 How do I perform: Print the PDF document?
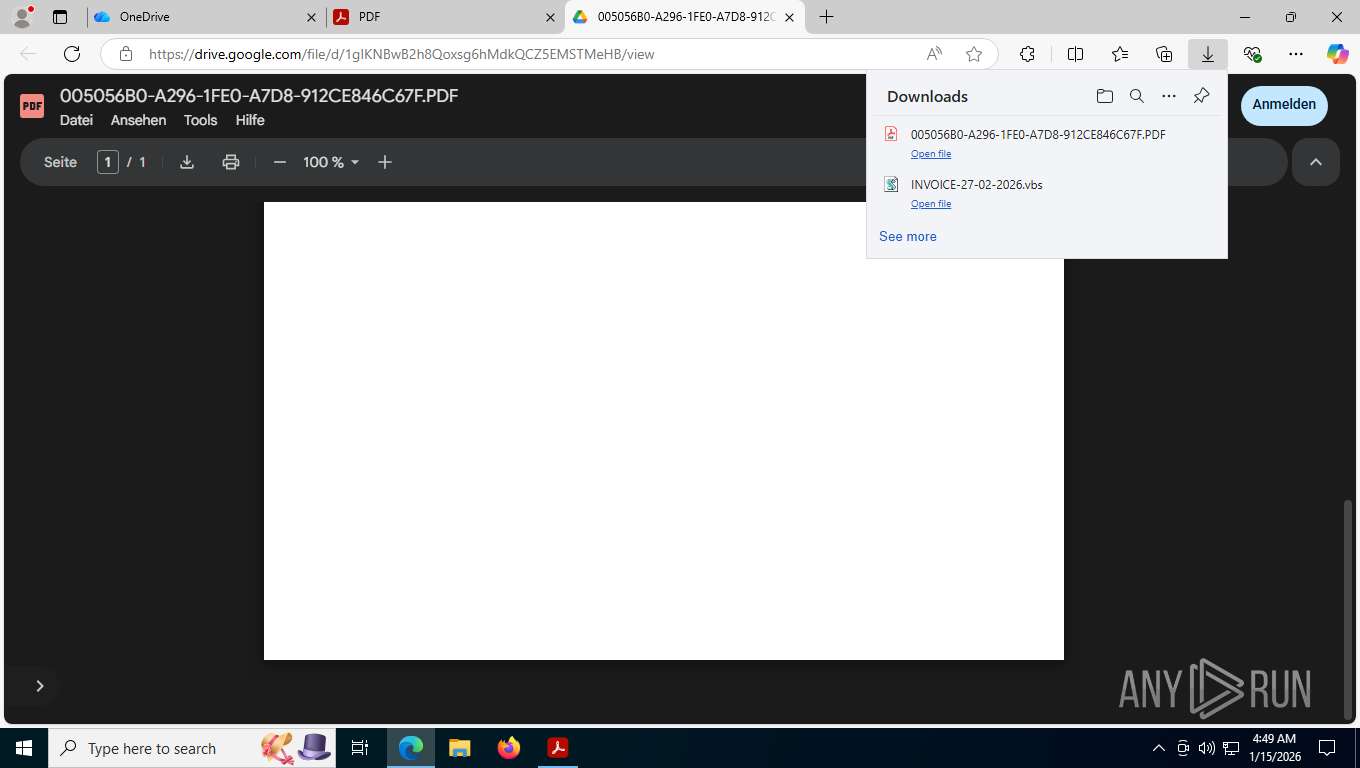pyautogui.click(x=231, y=162)
